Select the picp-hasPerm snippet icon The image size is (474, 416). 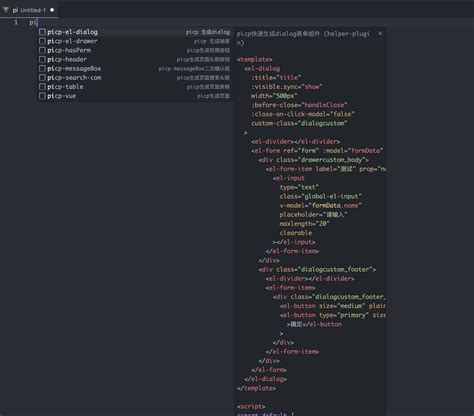pyautogui.click(x=42, y=50)
